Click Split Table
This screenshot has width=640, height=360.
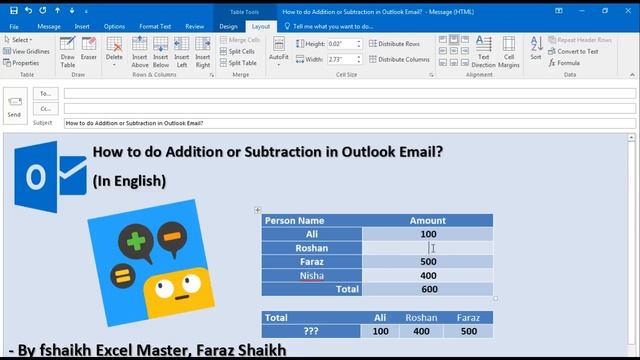tap(238, 63)
